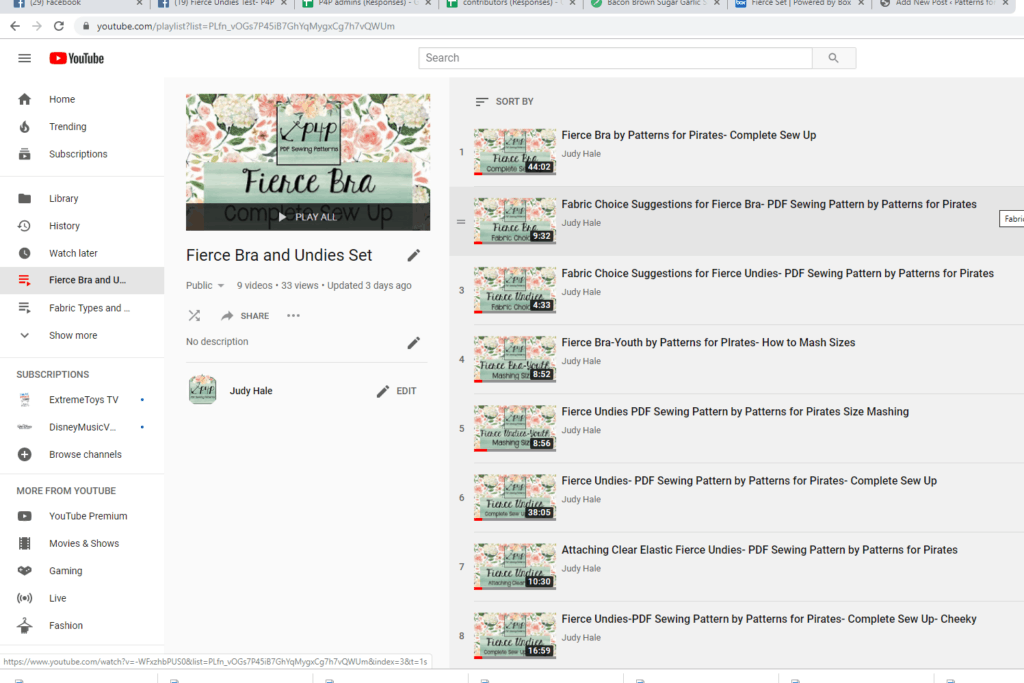Open Fierce Bra-Youth How to Mash Sizes video

click(x=708, y=343)
